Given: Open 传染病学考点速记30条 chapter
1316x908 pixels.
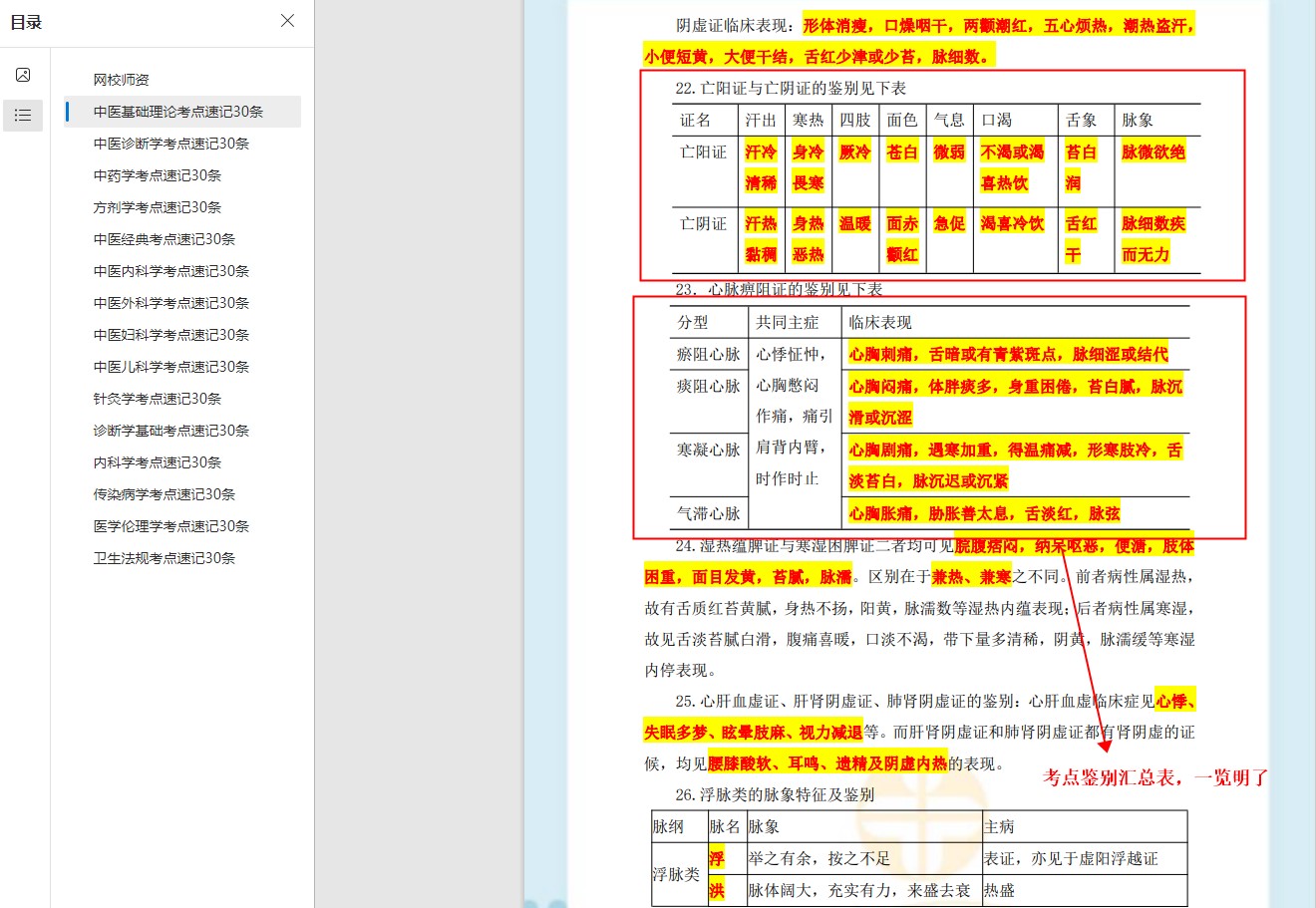Looking at the screenshot, I should tap(164, 494).
